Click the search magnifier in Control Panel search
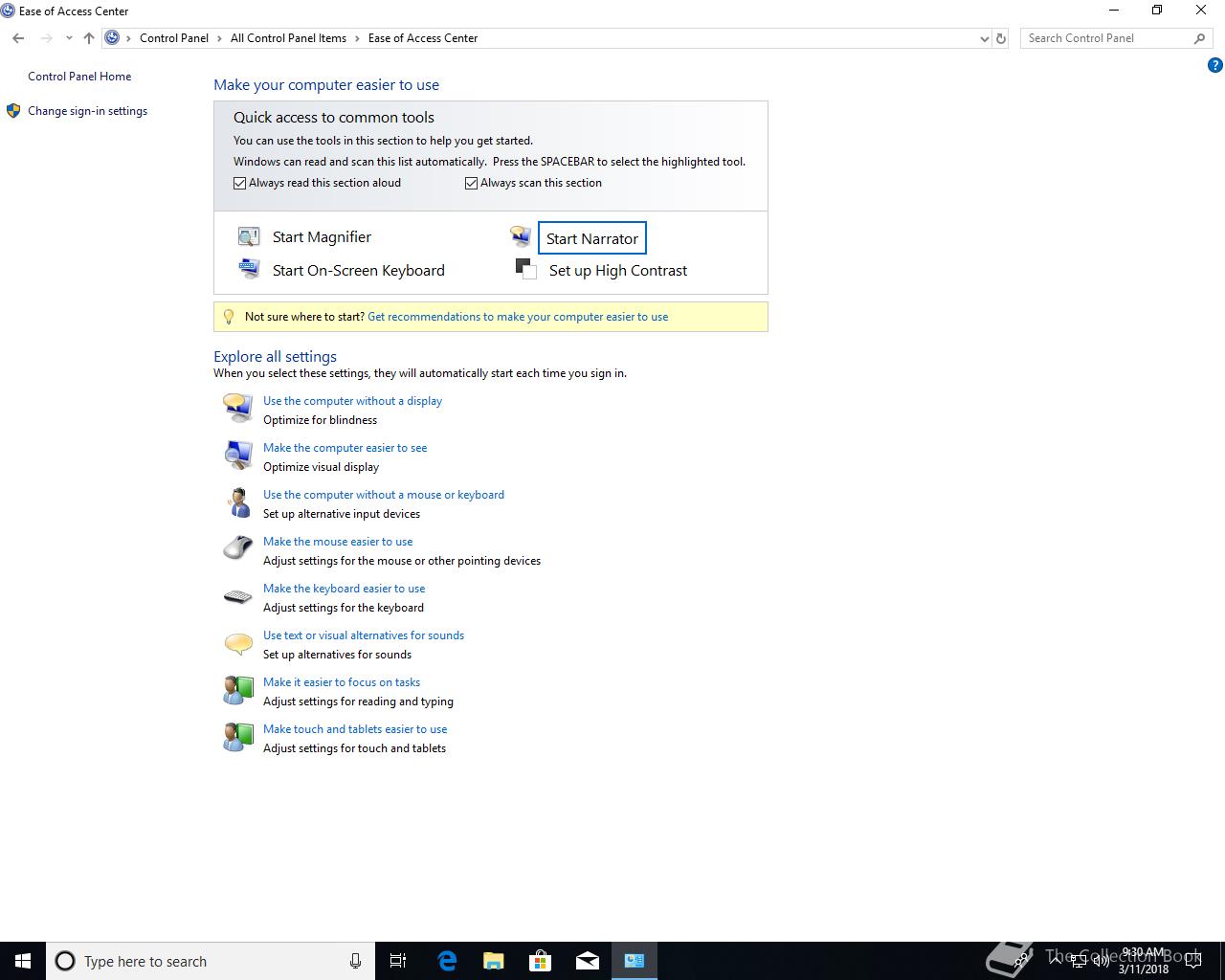 tap(1199, 38)
